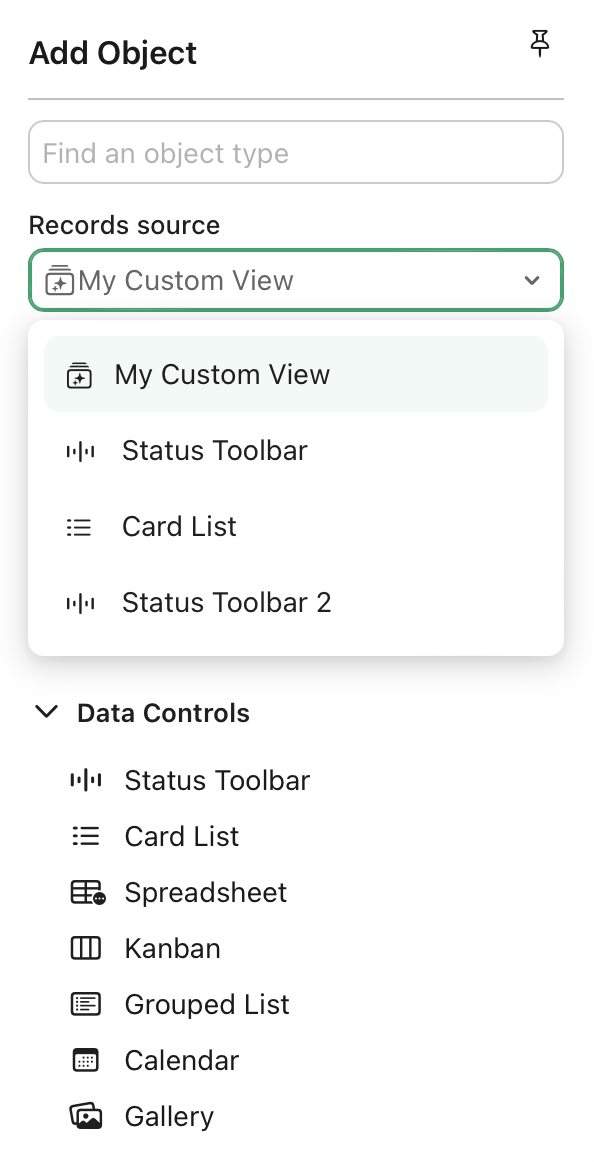This screenshot has height=1162, width=594.
Task: Click the Status Toolbar icon under Data Controls
Action: pyautogui.click(x=86, y=780)
